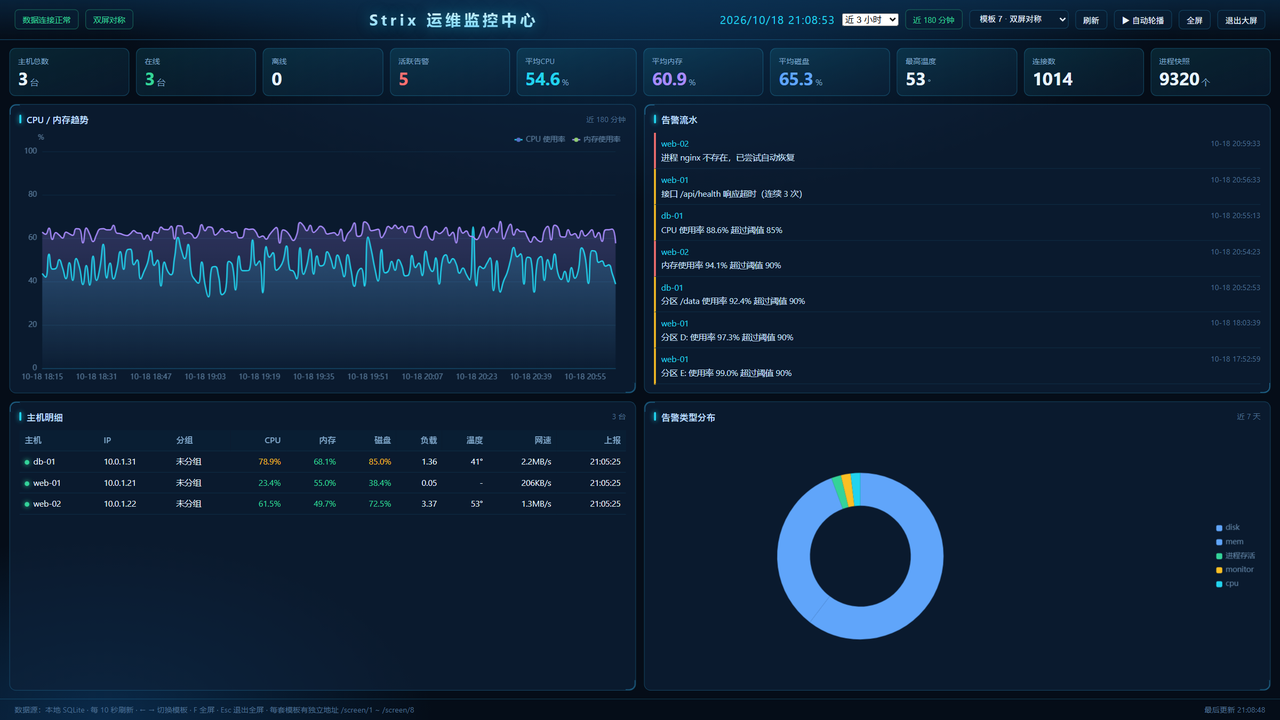Open the CPU 使用率 88.6% alert
The height and width of the screenshot is (720, 1280).
957,222
